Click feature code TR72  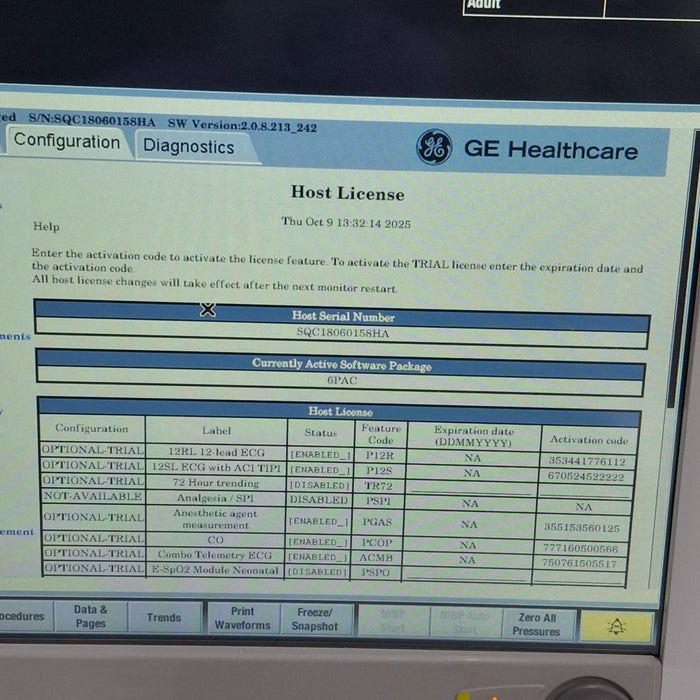click(x=379, y=486)
